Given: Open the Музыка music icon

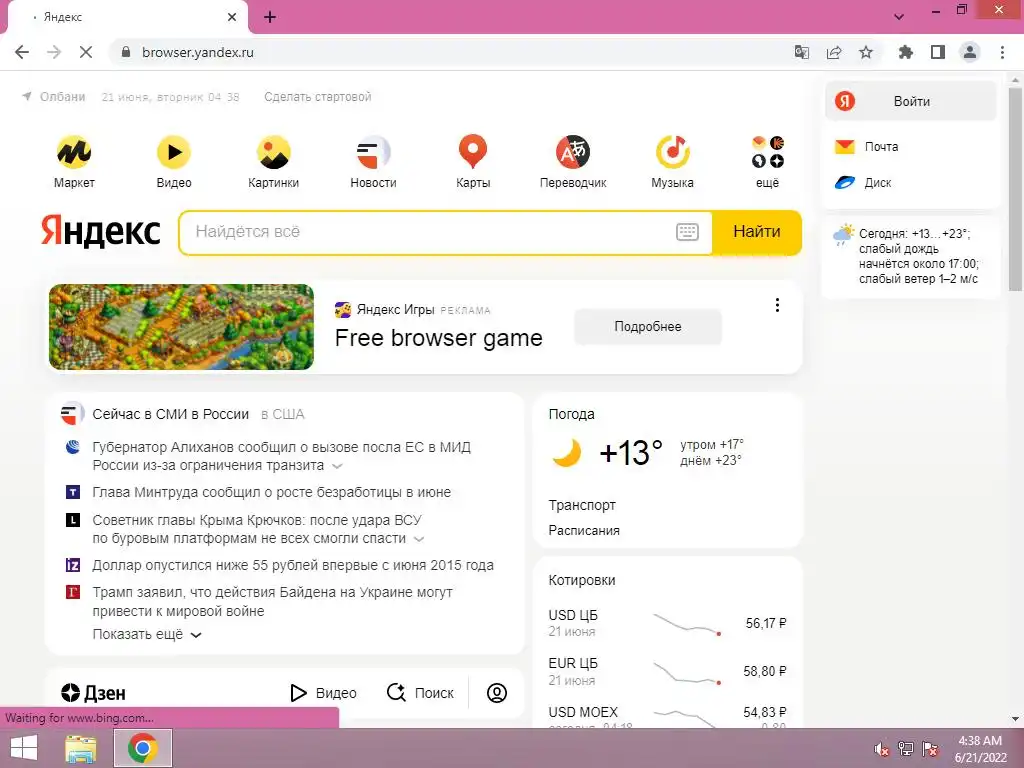Looking at the screenshot, I should pyautogui.click(x=673, y=152).
